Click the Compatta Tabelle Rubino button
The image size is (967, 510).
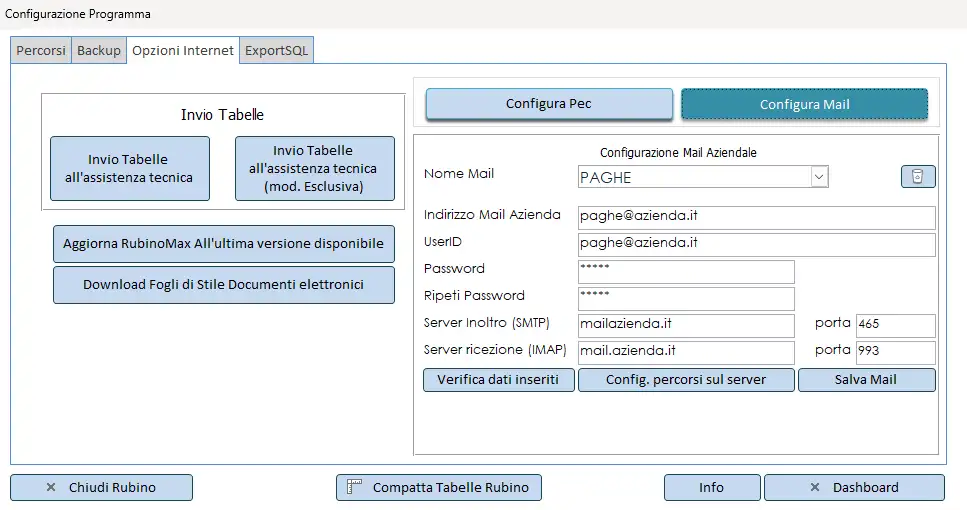(439, 488)
